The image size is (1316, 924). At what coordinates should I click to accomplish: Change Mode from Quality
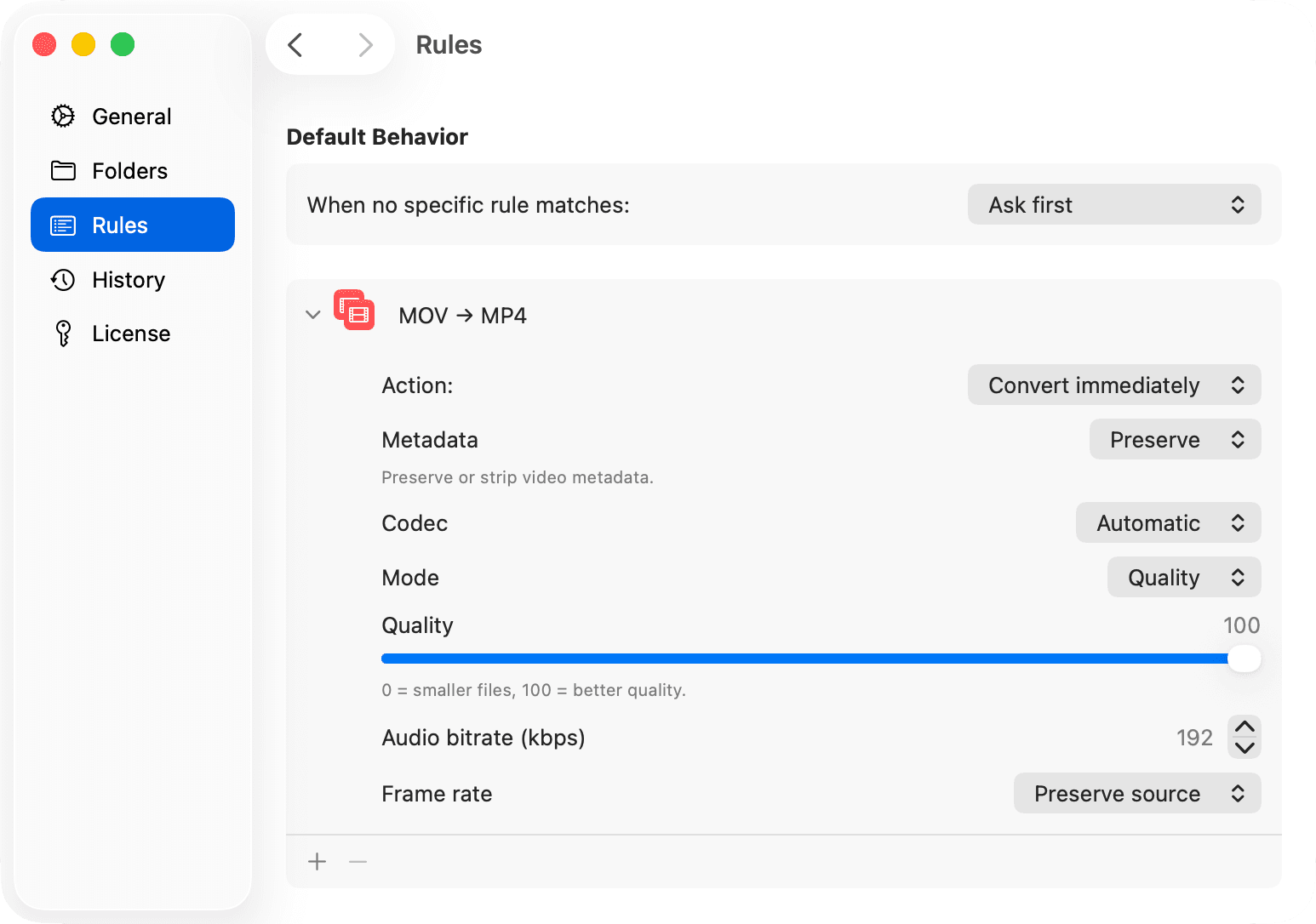tap(1183, 577)
